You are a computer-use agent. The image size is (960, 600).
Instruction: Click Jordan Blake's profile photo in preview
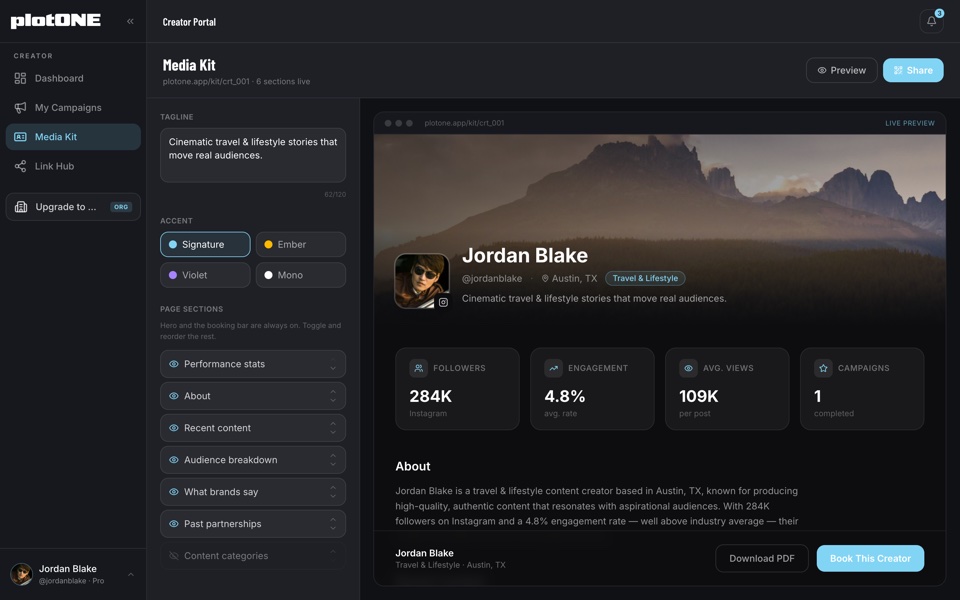click(422, 281)
